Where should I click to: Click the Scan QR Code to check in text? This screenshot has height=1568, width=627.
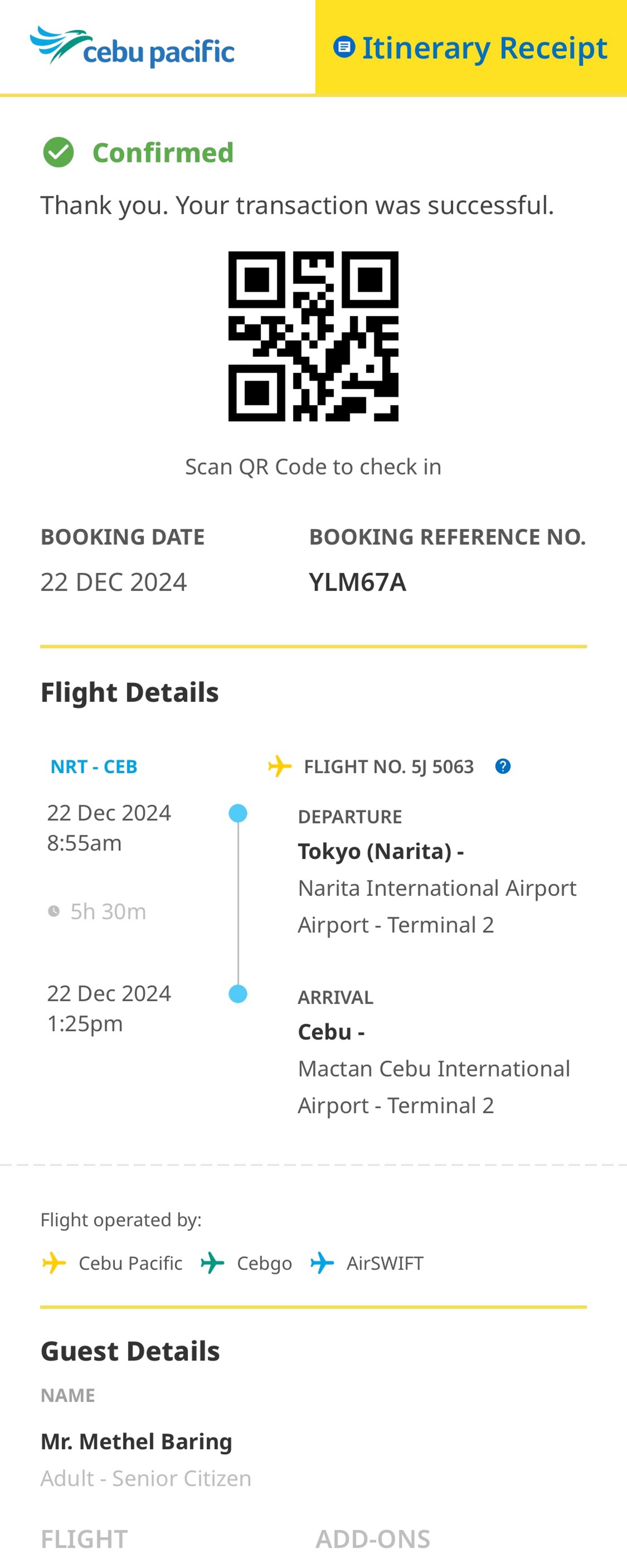(x=313, y=467)
